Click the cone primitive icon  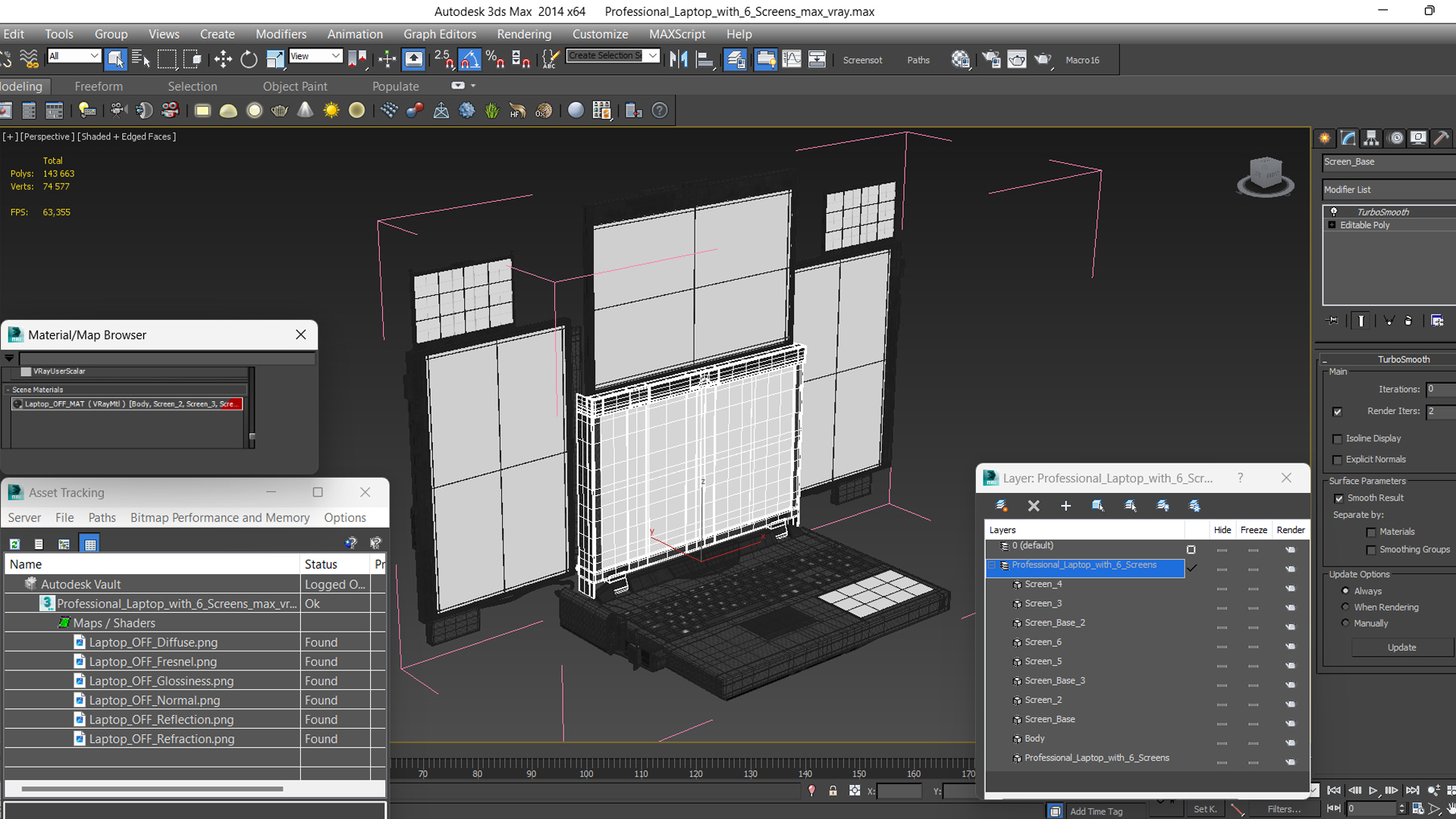coord(305,111)
